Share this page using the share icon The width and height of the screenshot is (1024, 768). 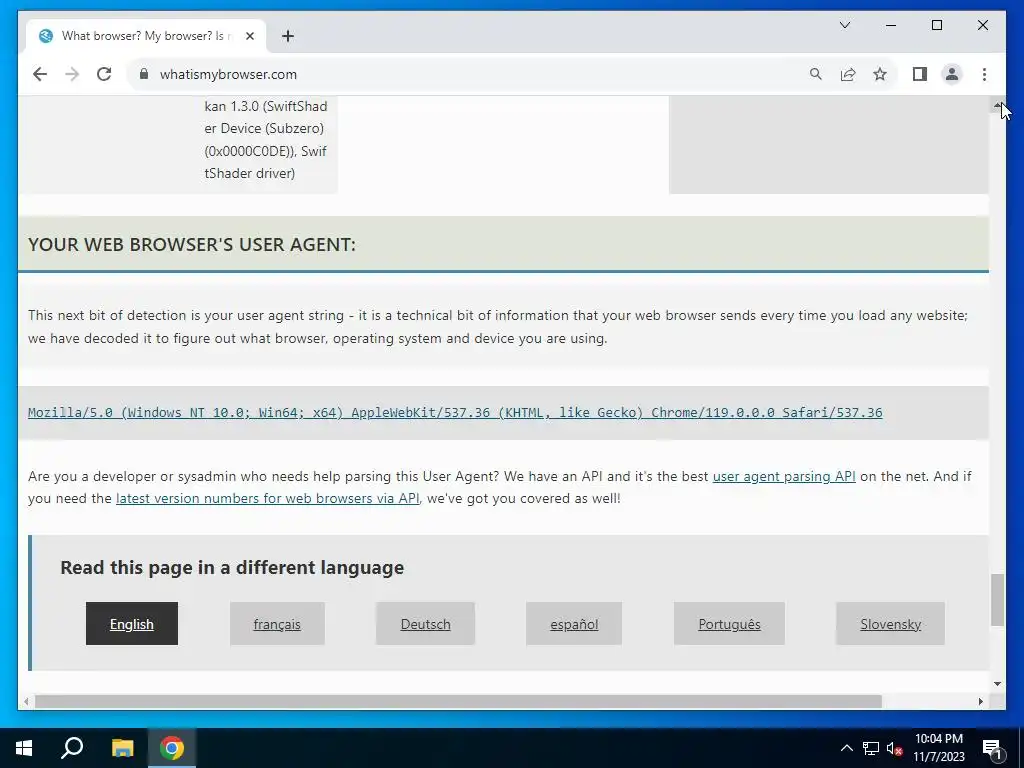[x=848, y=74]
